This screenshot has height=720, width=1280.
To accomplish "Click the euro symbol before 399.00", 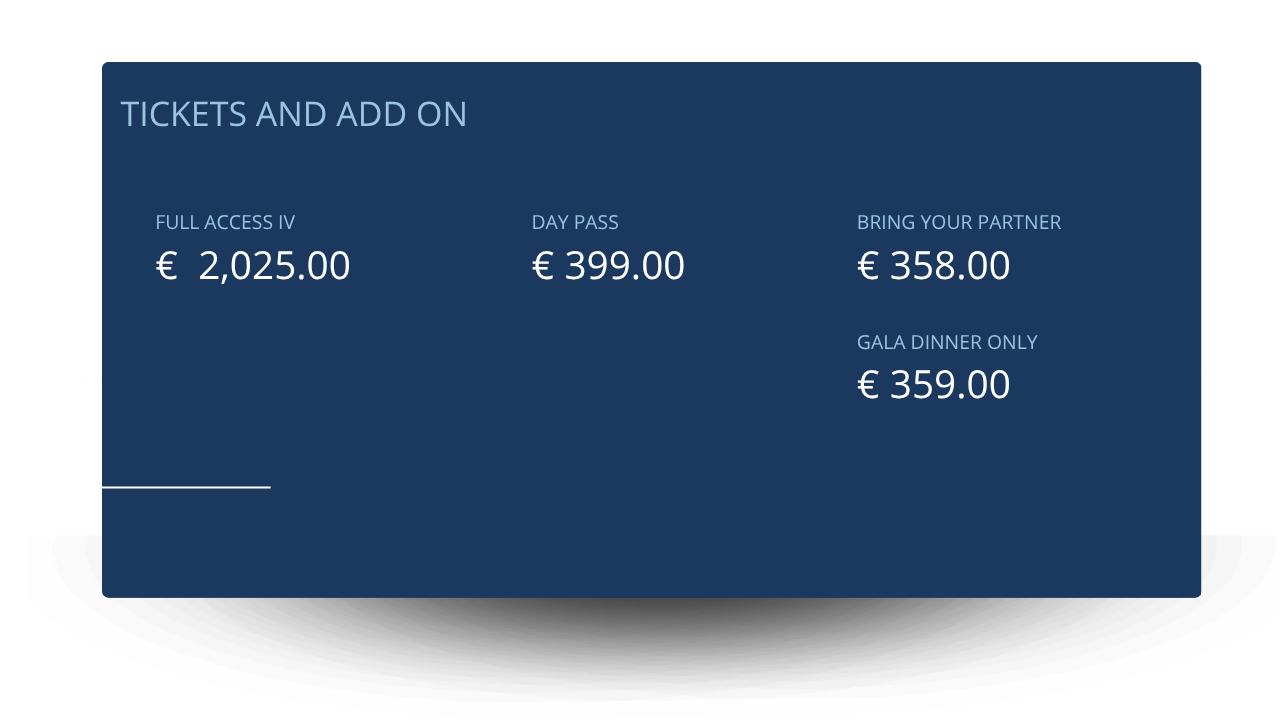I will coord(543,266).
